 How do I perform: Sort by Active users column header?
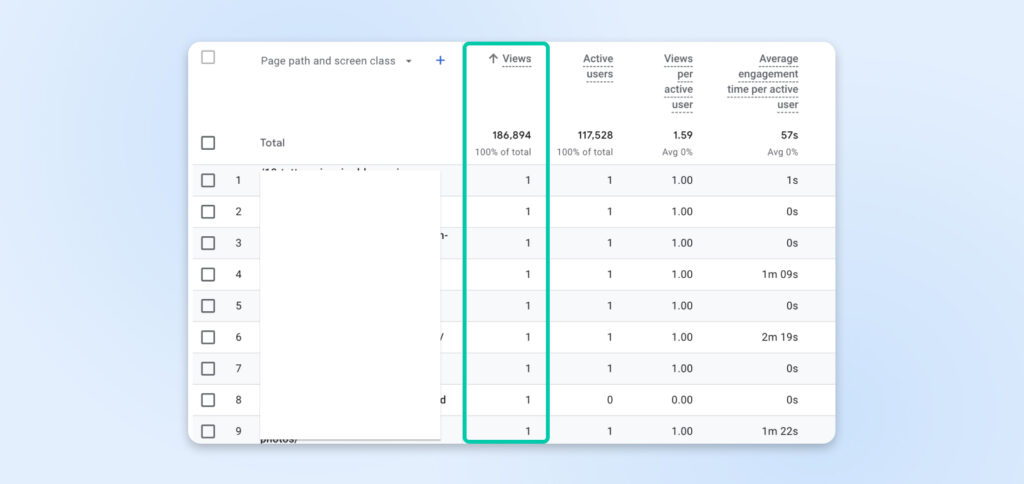coord(598,67)
